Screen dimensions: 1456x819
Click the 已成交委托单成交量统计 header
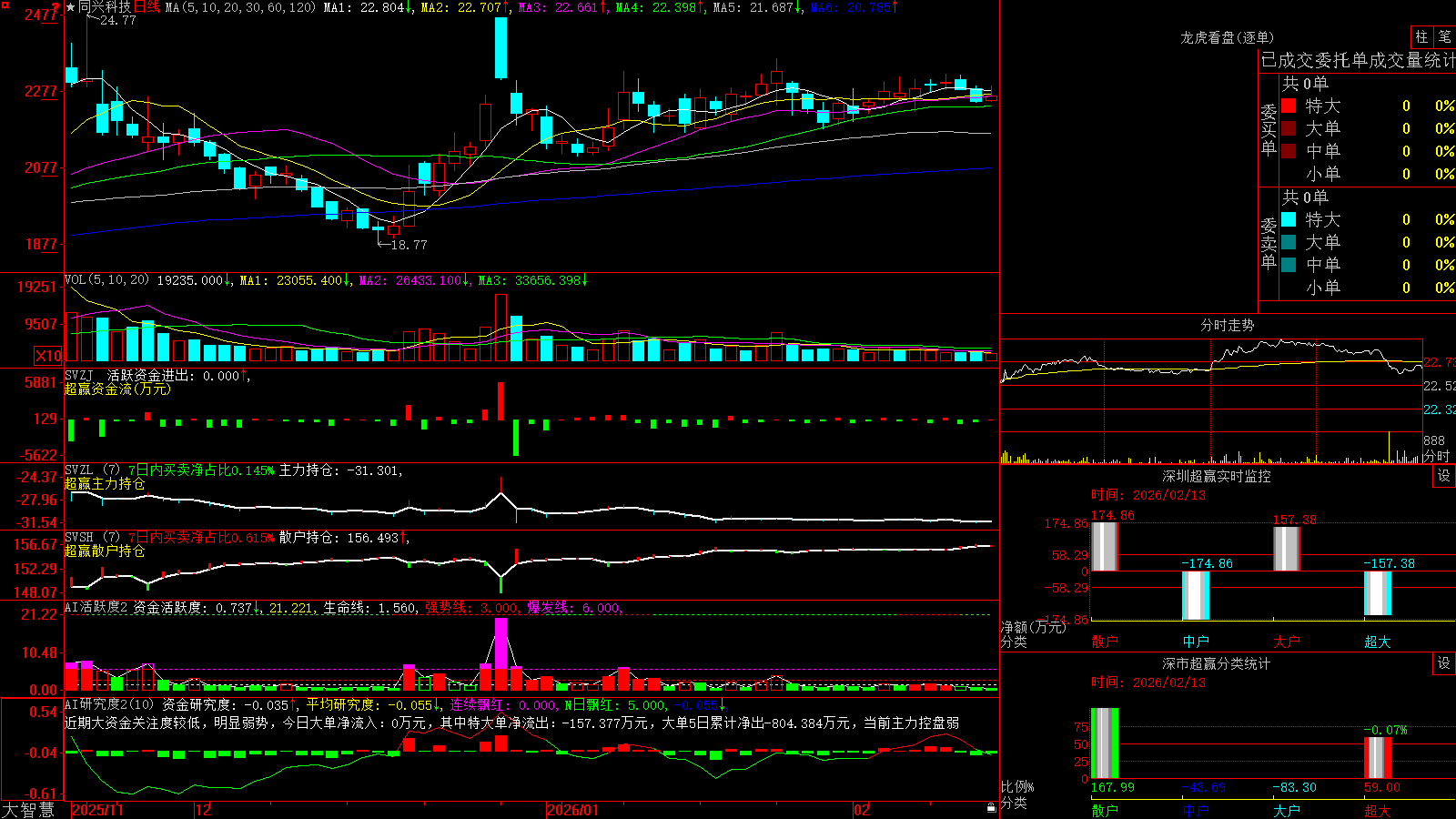pyautogui.click(x=1358, y=60)
